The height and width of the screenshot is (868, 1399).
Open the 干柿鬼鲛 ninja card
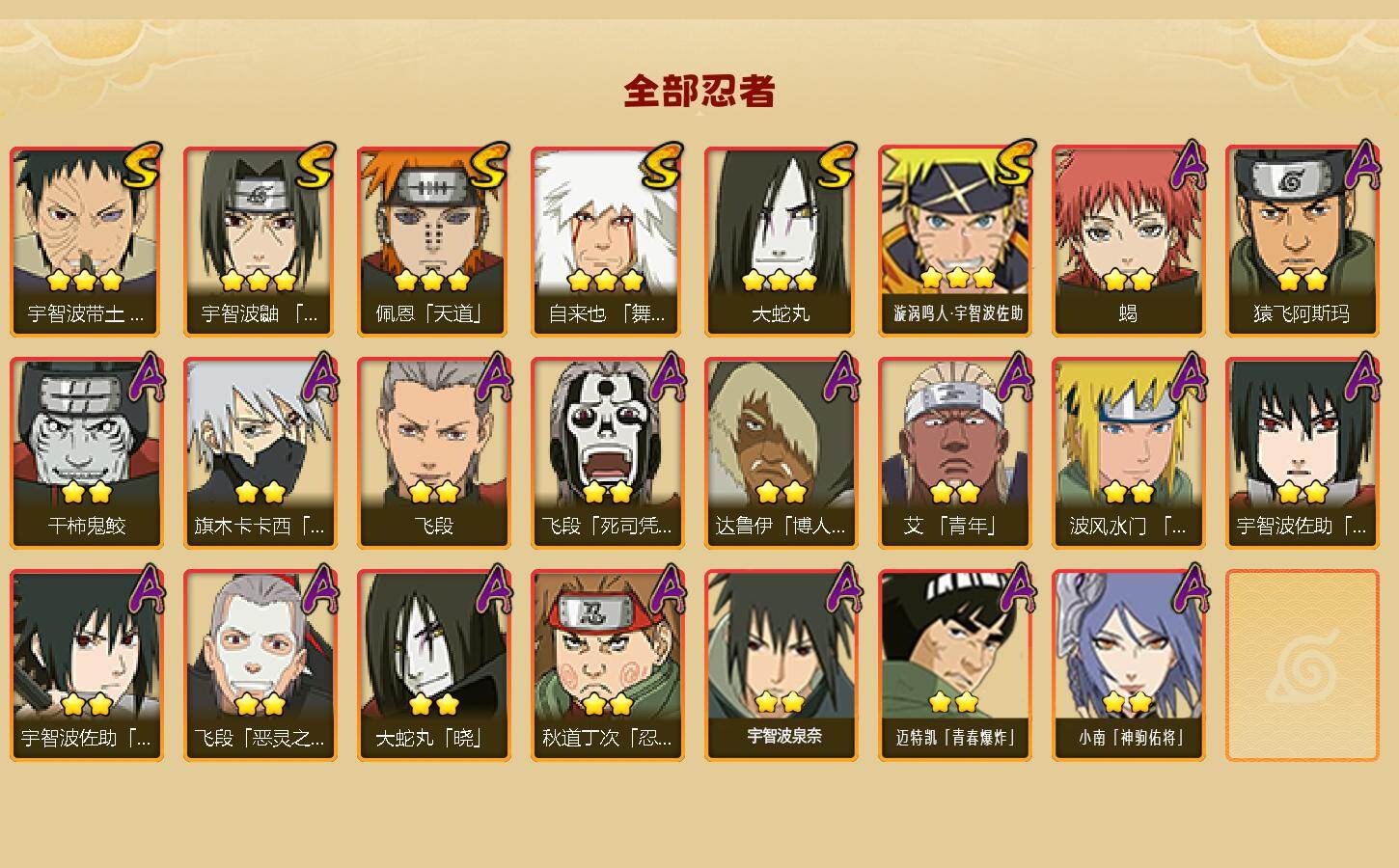pyautogui.click(x=86, y=453)
